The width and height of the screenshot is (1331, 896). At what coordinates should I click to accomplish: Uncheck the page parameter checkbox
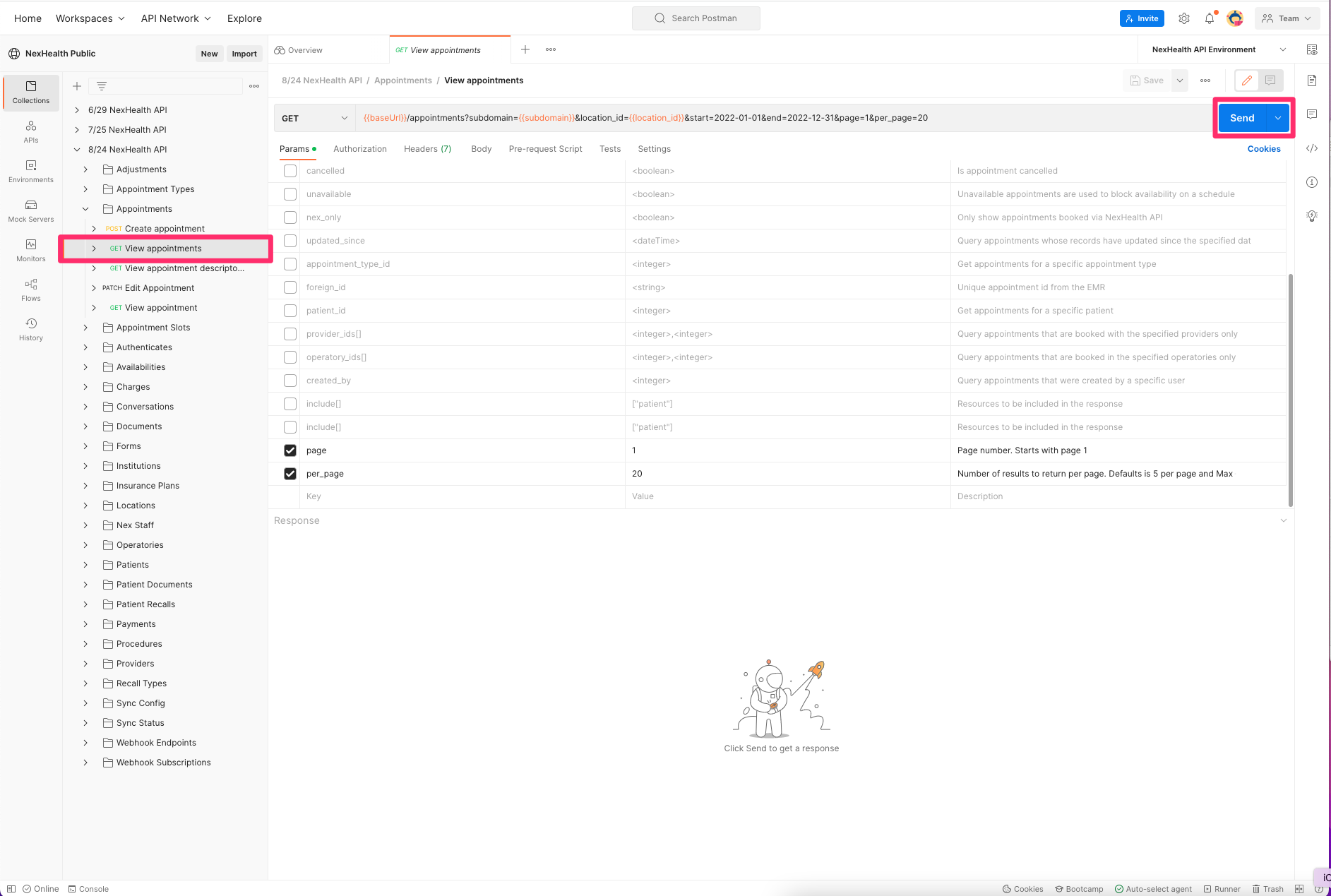[x=290, y=450]
